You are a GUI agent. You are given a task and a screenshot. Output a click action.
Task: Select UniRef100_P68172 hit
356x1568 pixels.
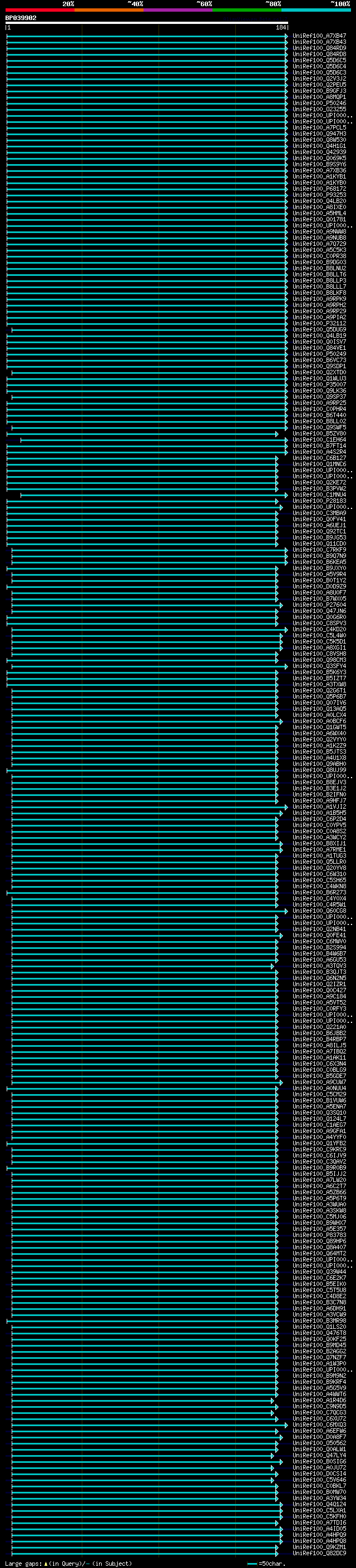pyautogui.click(x=319, y=189)
